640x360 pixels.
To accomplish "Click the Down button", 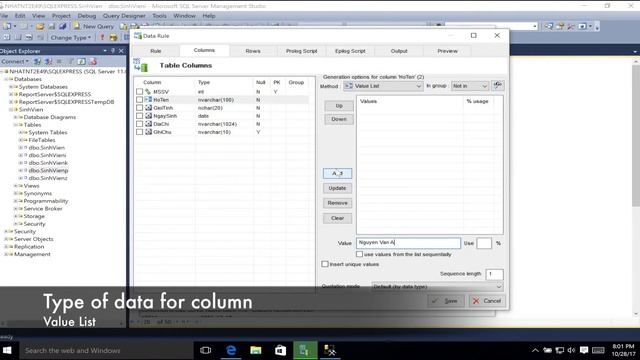I will pos(339,119).
